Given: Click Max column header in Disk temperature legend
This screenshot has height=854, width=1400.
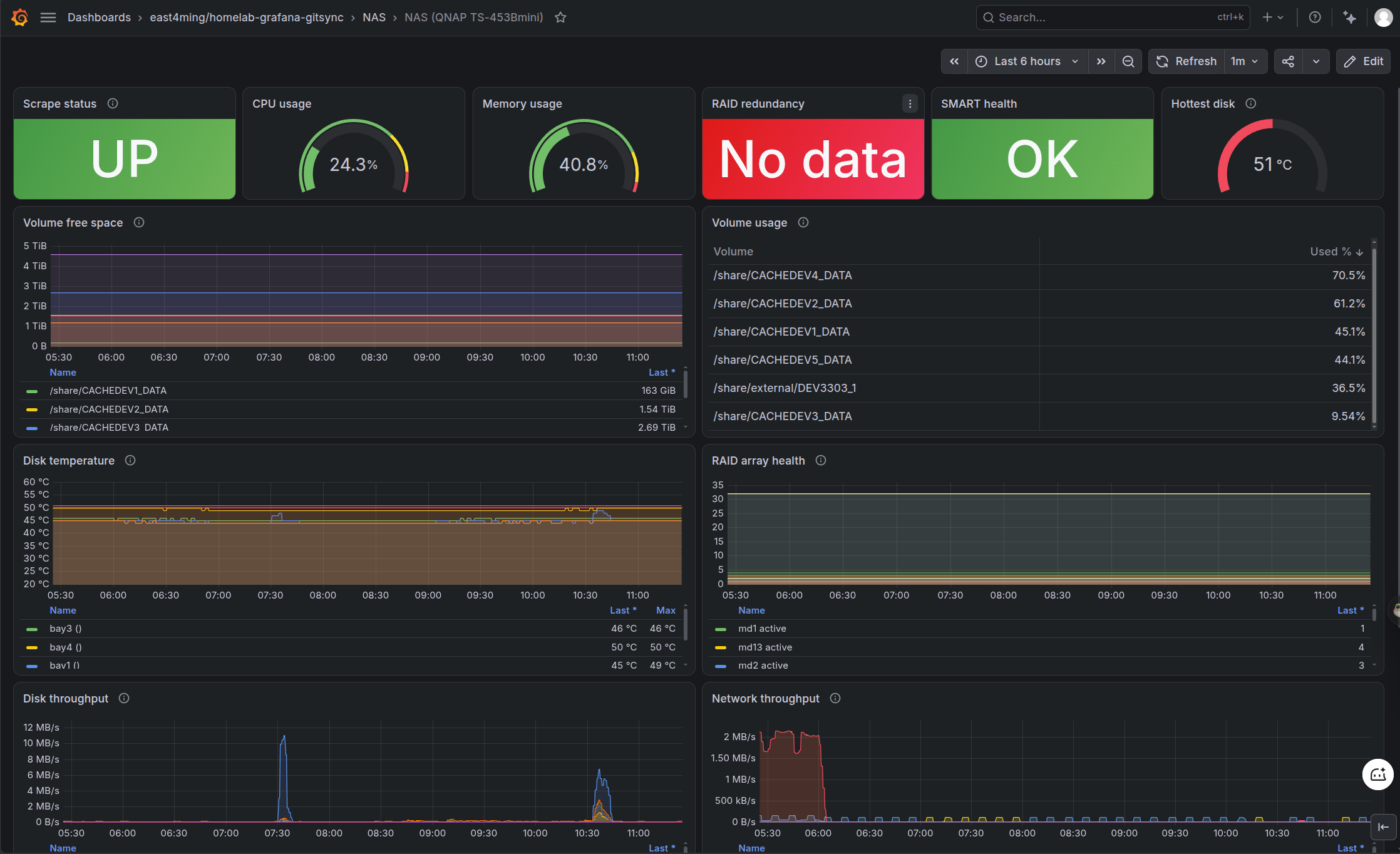Looking at the screenshot, I should (x=666, y=610).
